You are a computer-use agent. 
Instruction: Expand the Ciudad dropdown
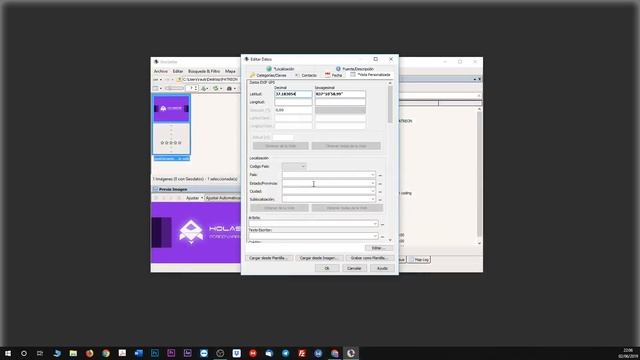(372, 191)
